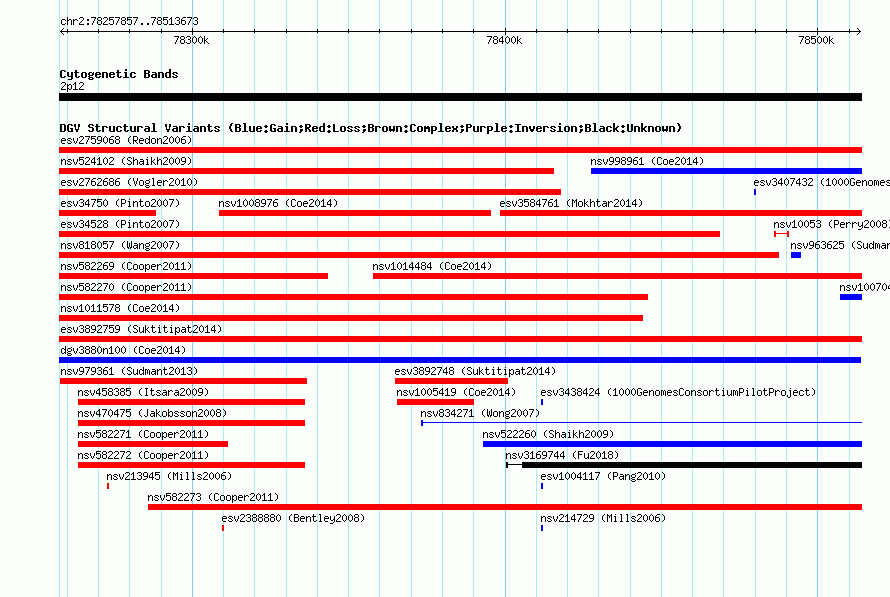Click the red nsv1008976 loss bar

pyautogui.click(x=355, y=213)
